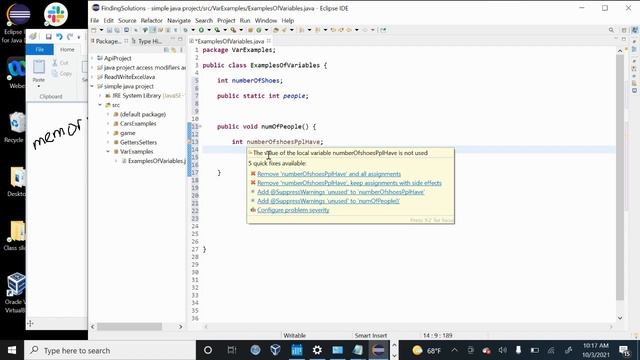Expand the ApiProject tree node
Screen dimensions: 640x360
[92, 58]
